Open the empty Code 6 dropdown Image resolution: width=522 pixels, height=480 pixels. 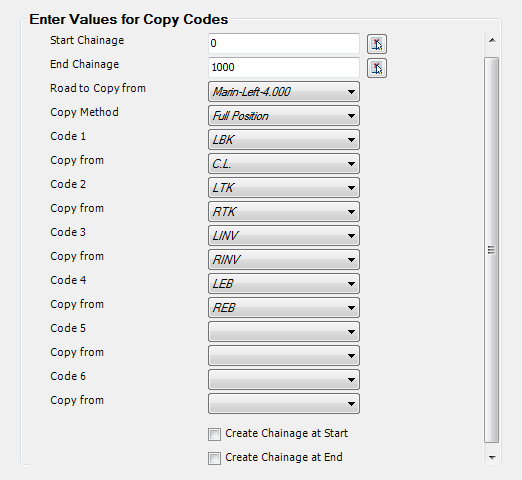tap(284, 380)
